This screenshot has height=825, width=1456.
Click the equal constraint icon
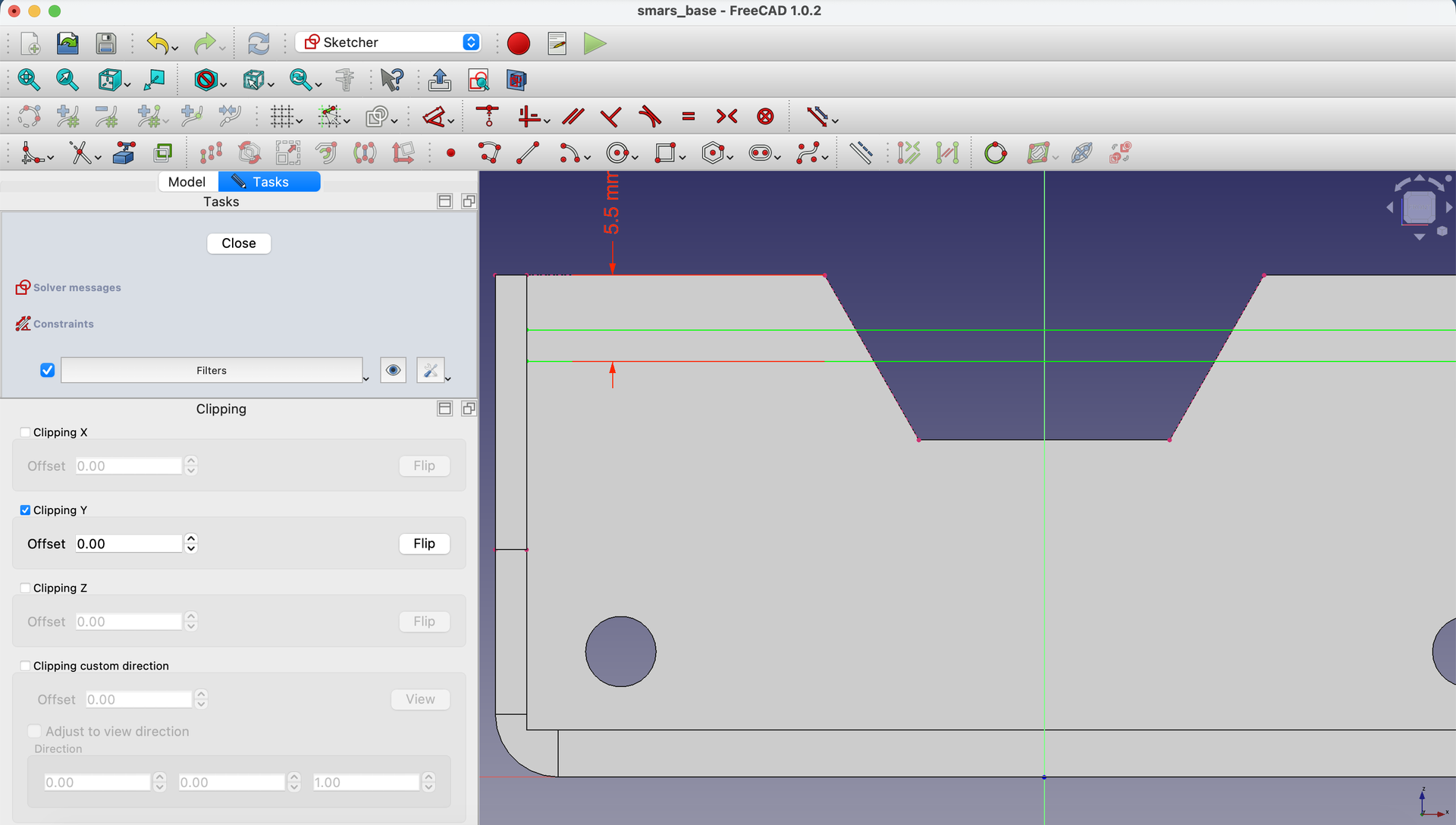coord(689,117)
